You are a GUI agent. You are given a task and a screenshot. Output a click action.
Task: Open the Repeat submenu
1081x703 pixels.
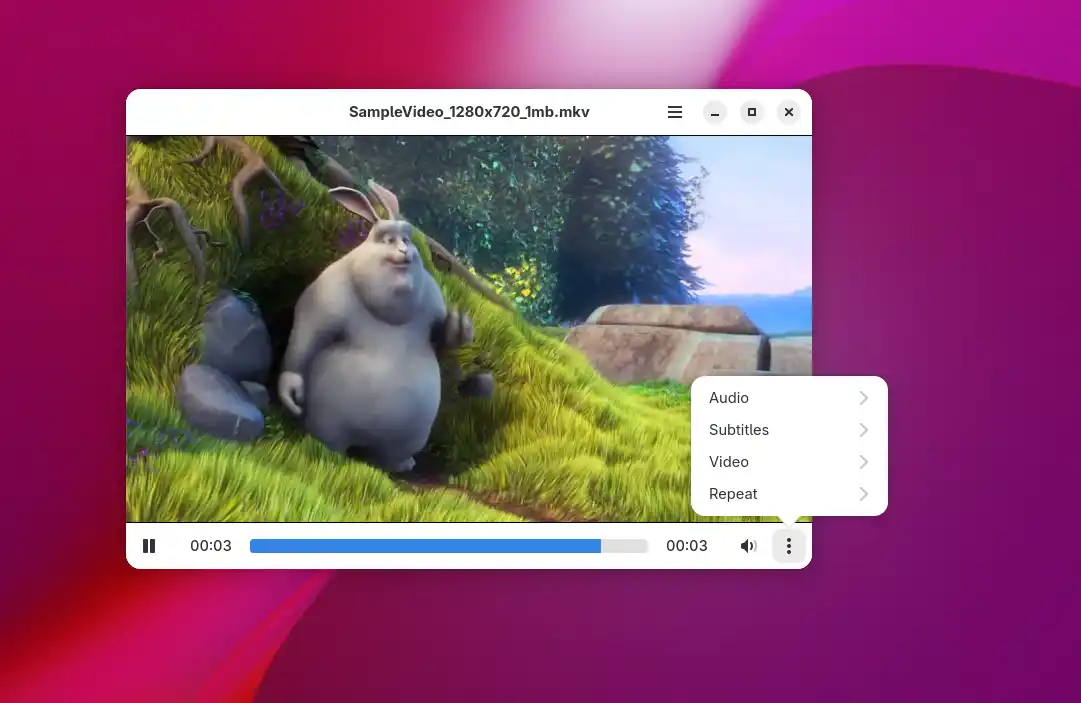click(789, 493)
